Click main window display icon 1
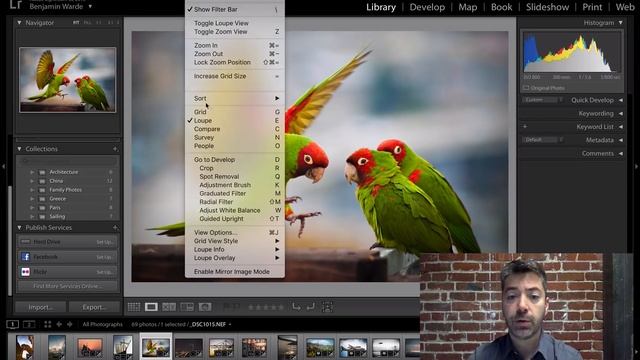 point(13,324)
